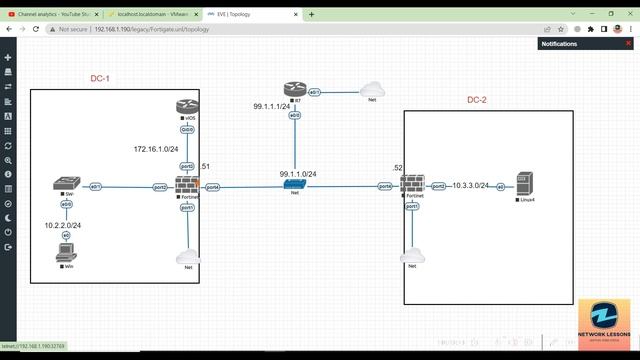
Task: Click the Net cloud below DC-2 Fortinet
Action: click(412, 256)
